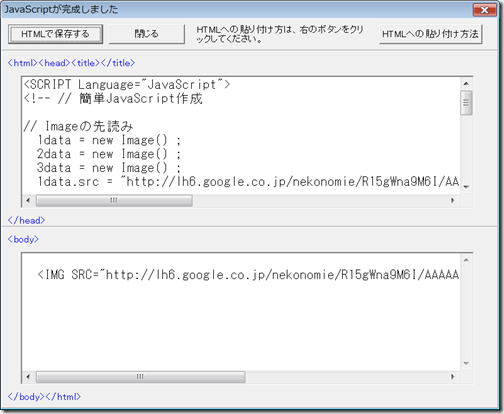Click the '閉じる' button
This screenshot has height=414, width=504.
(147, 34)
